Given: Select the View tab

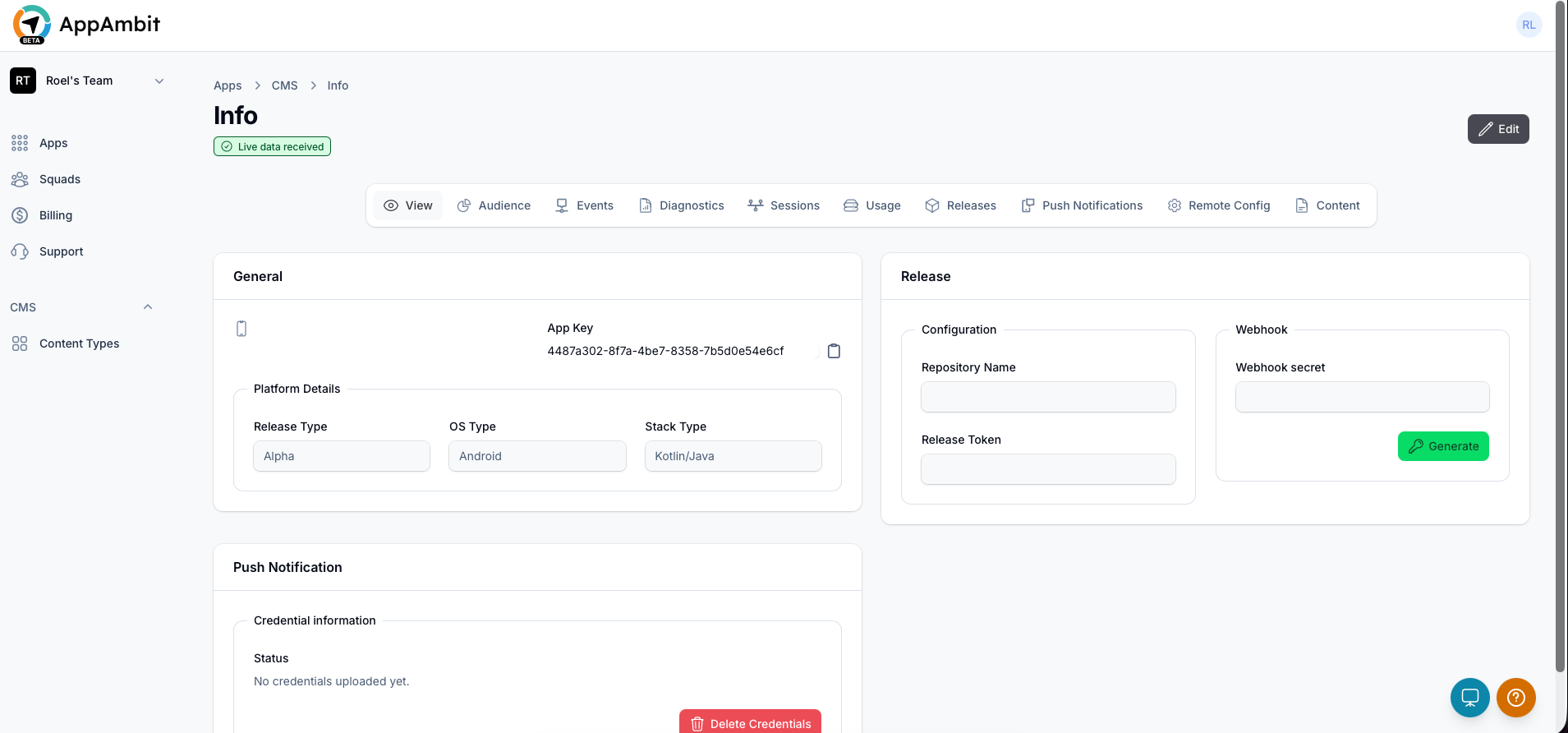Looking at the screenshot, I should [407, 205].
